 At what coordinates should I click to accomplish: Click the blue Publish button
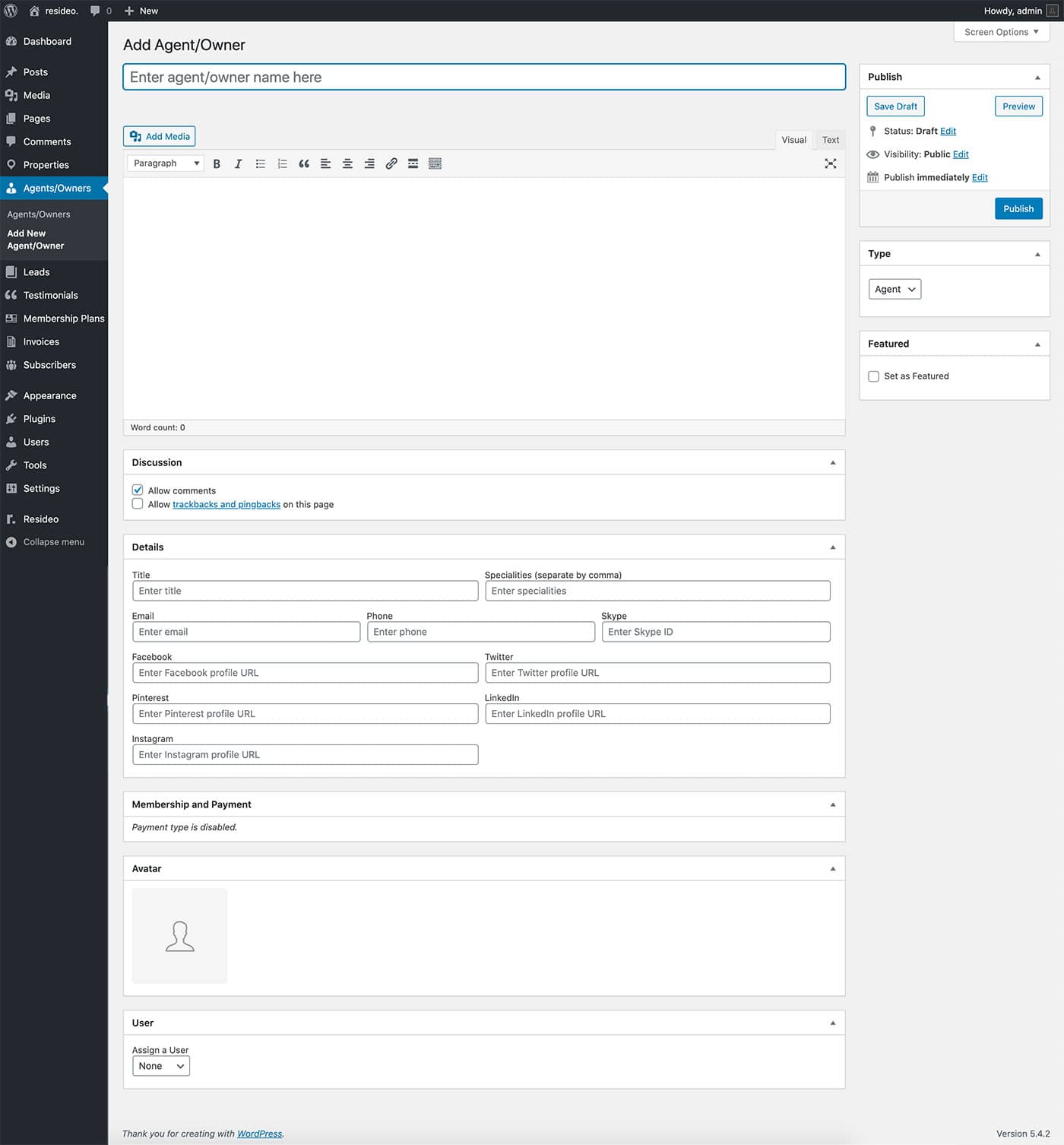[x=1018, y=209]
